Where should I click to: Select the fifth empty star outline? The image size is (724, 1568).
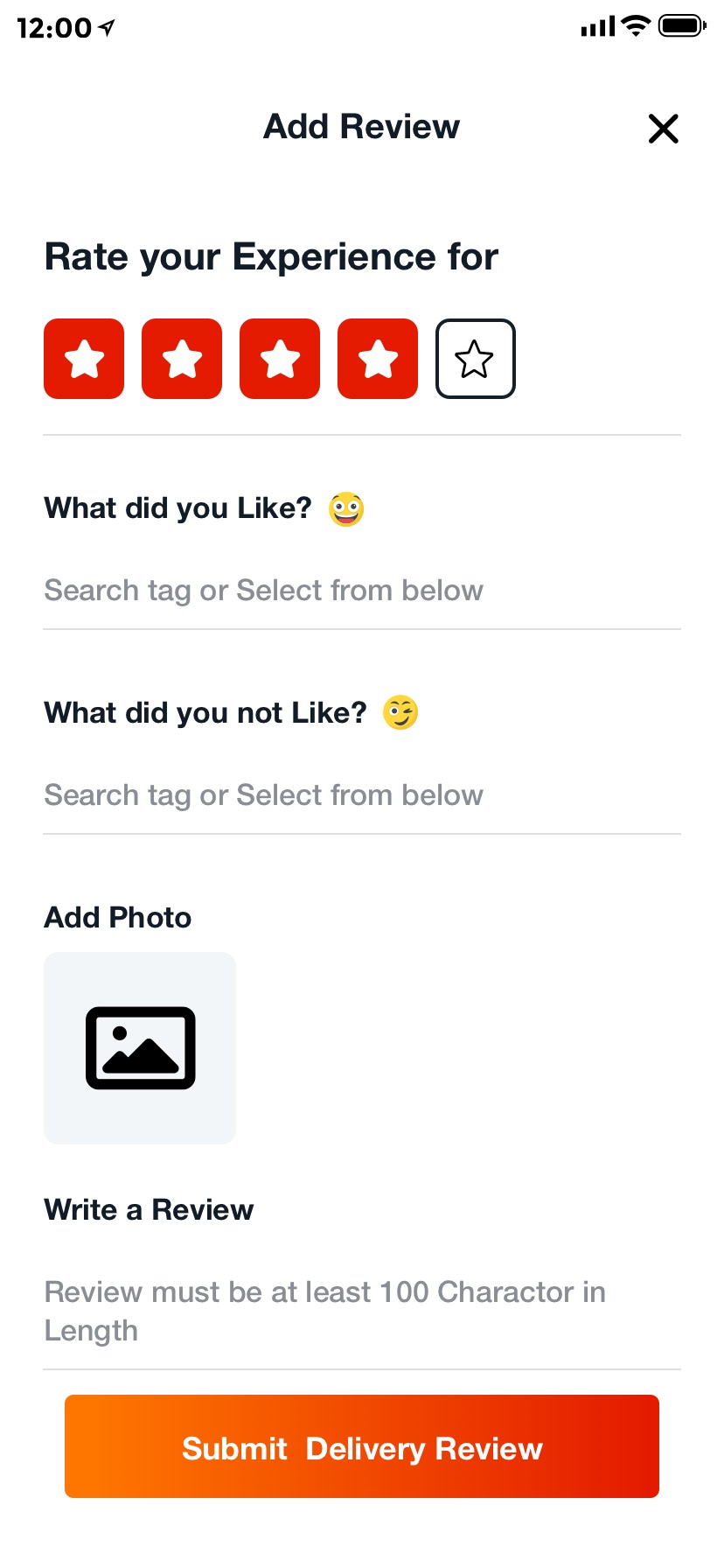pyautogui.click(x=476, y=359)
